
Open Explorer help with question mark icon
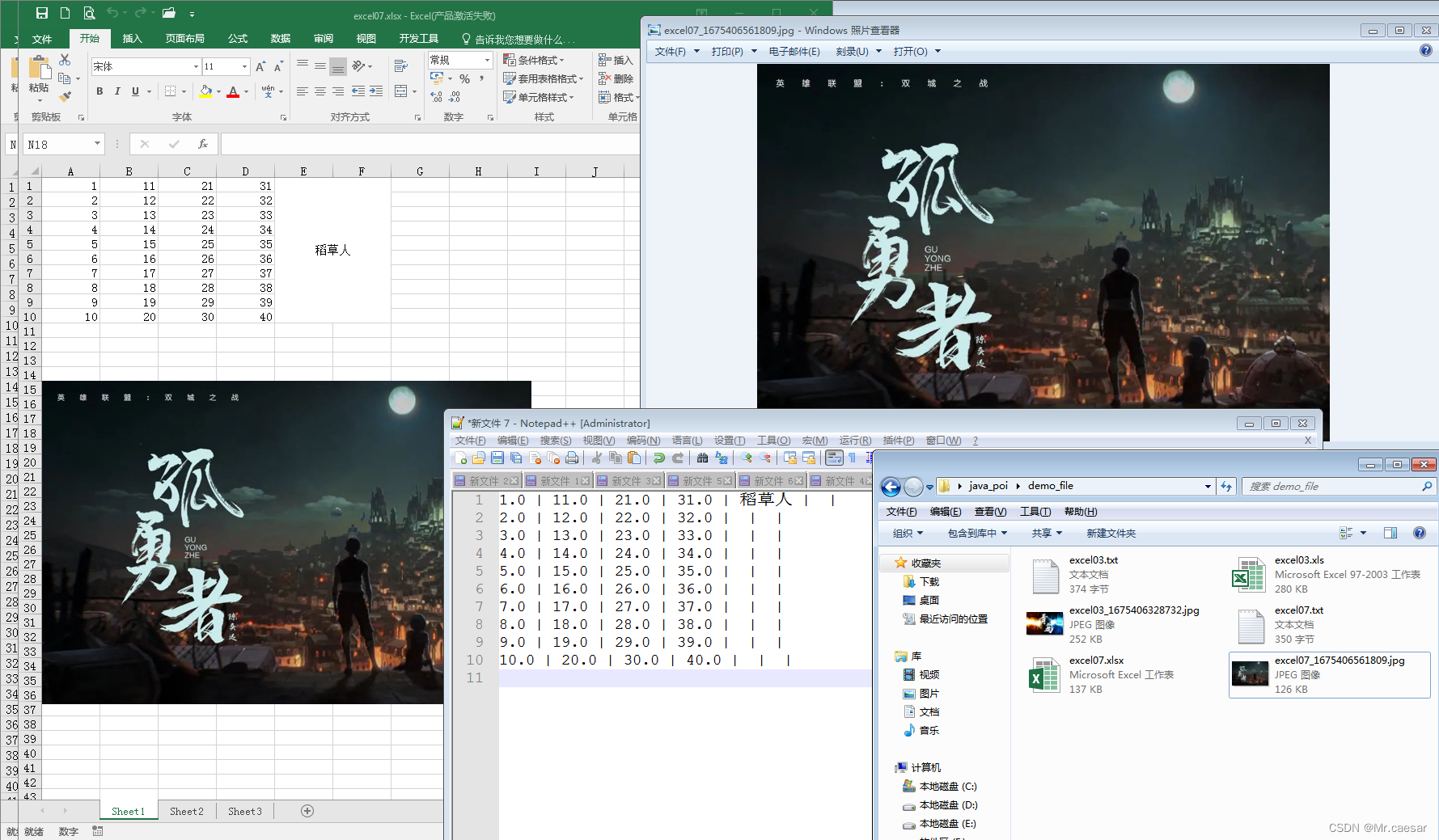(x=1419, y=533)
